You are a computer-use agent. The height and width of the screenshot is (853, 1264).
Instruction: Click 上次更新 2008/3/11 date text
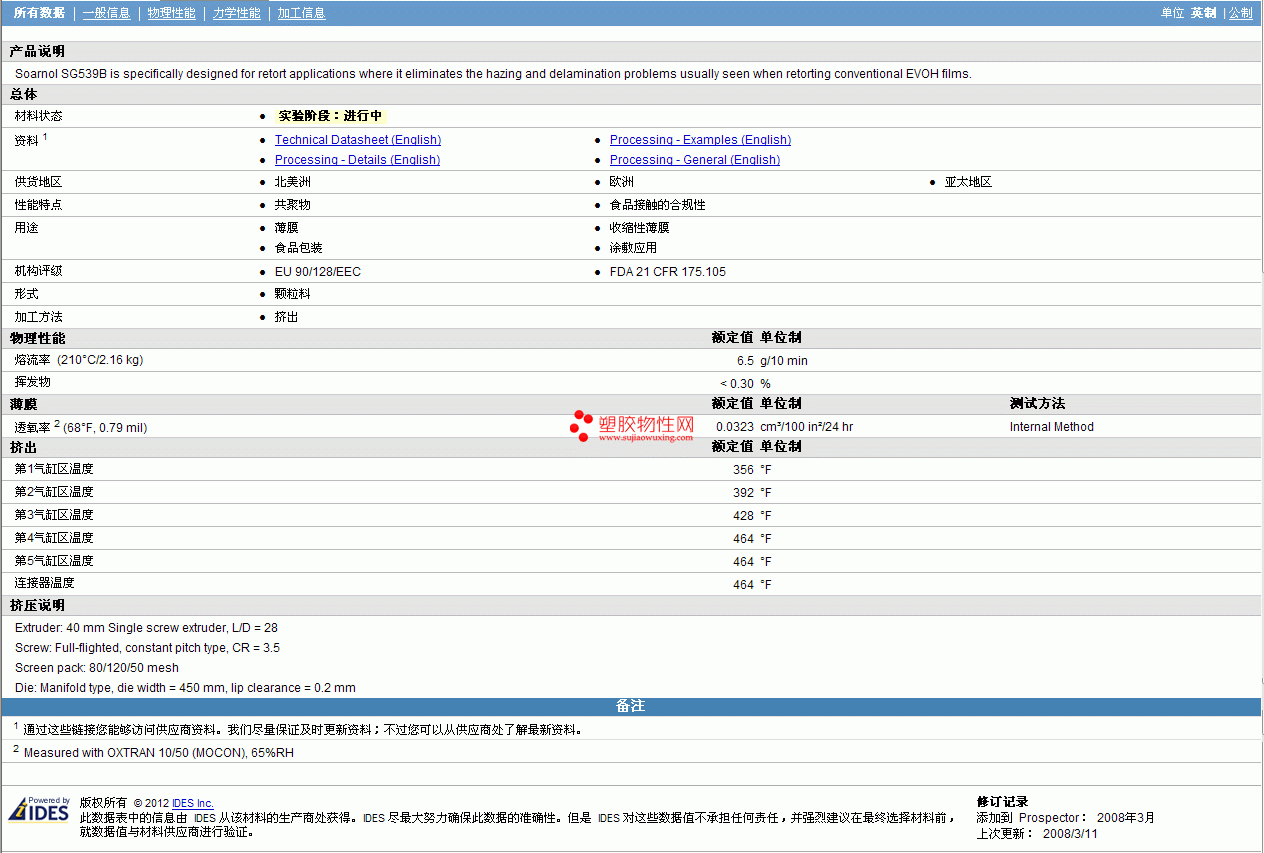(x=1037, y=833)
